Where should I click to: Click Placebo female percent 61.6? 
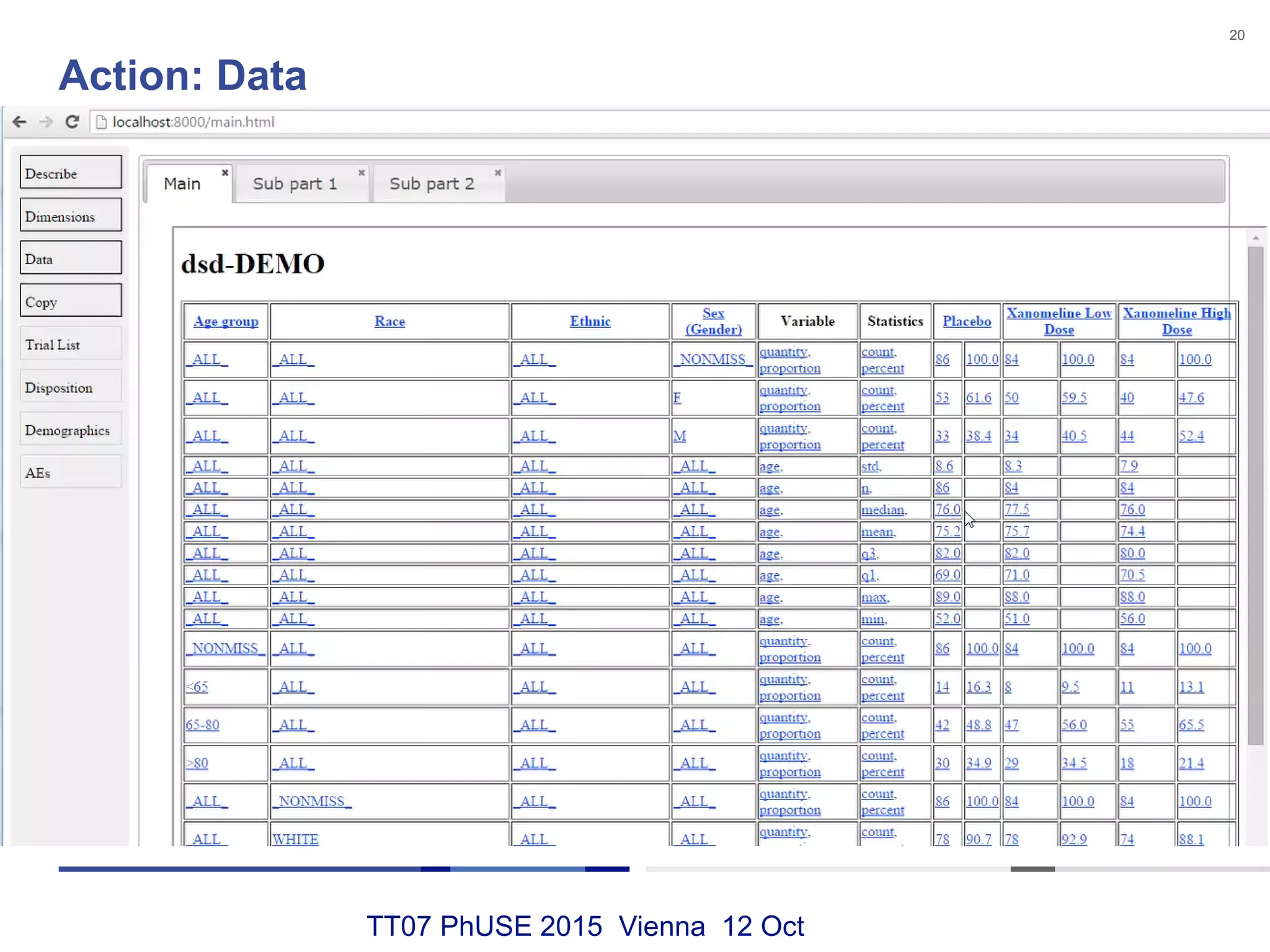click(x=979, y=398)
